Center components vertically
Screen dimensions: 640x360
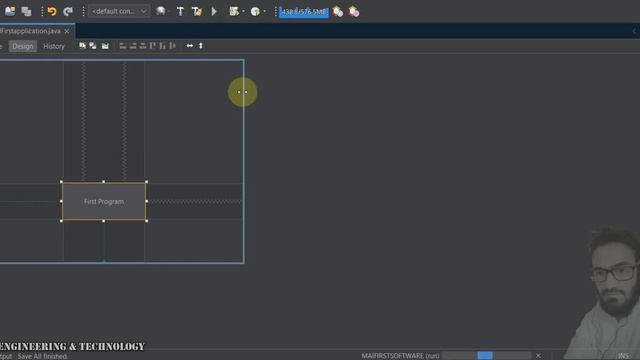173,46
